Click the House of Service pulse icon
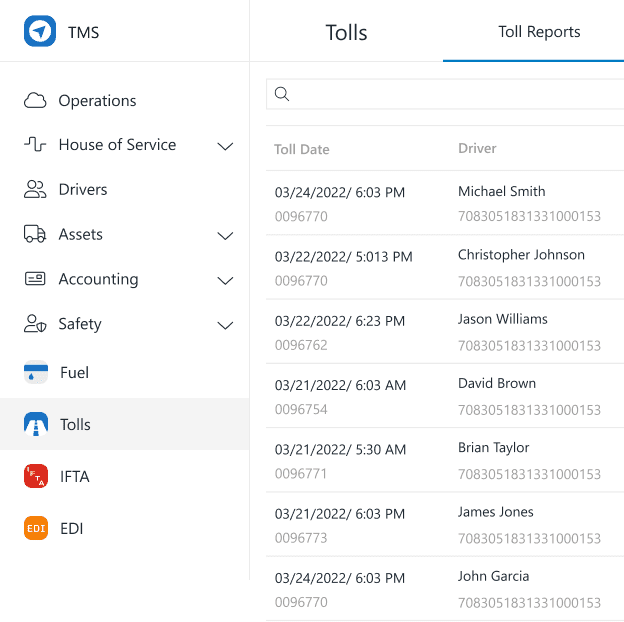Viewport: 624px width, 622px height. [35, 144]
